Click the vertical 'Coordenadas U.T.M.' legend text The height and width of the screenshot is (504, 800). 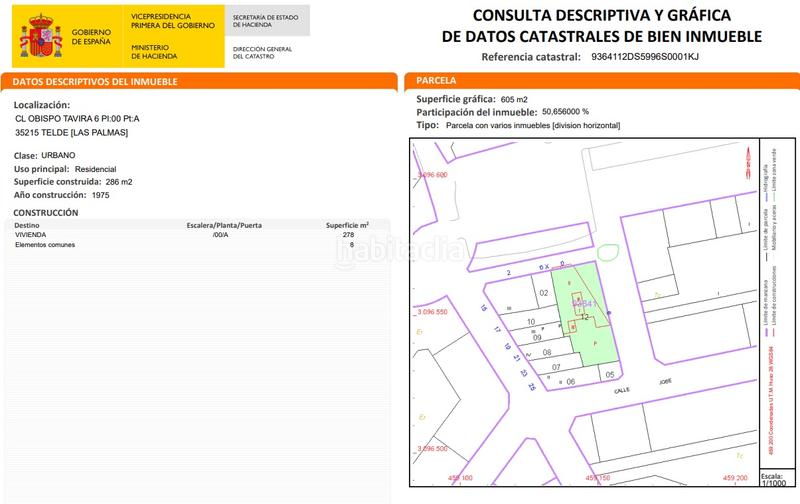(x=770, y=400)
